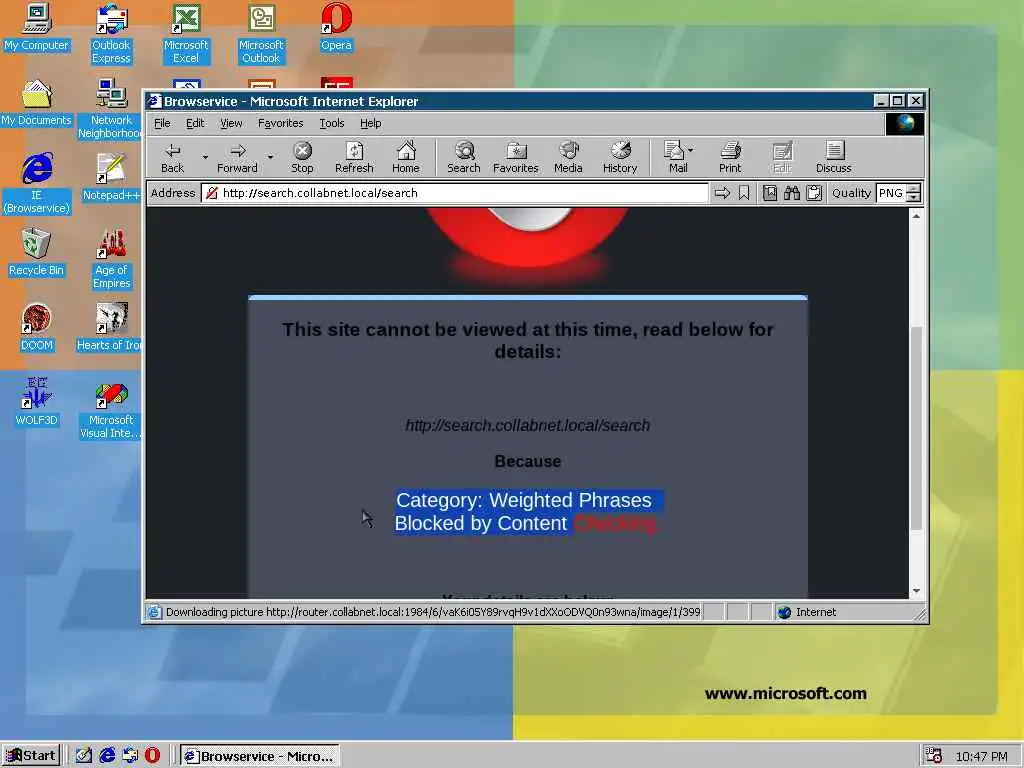Open the Back button history dropdown arrow
The image size is (1024, 768).
(204, 157)
